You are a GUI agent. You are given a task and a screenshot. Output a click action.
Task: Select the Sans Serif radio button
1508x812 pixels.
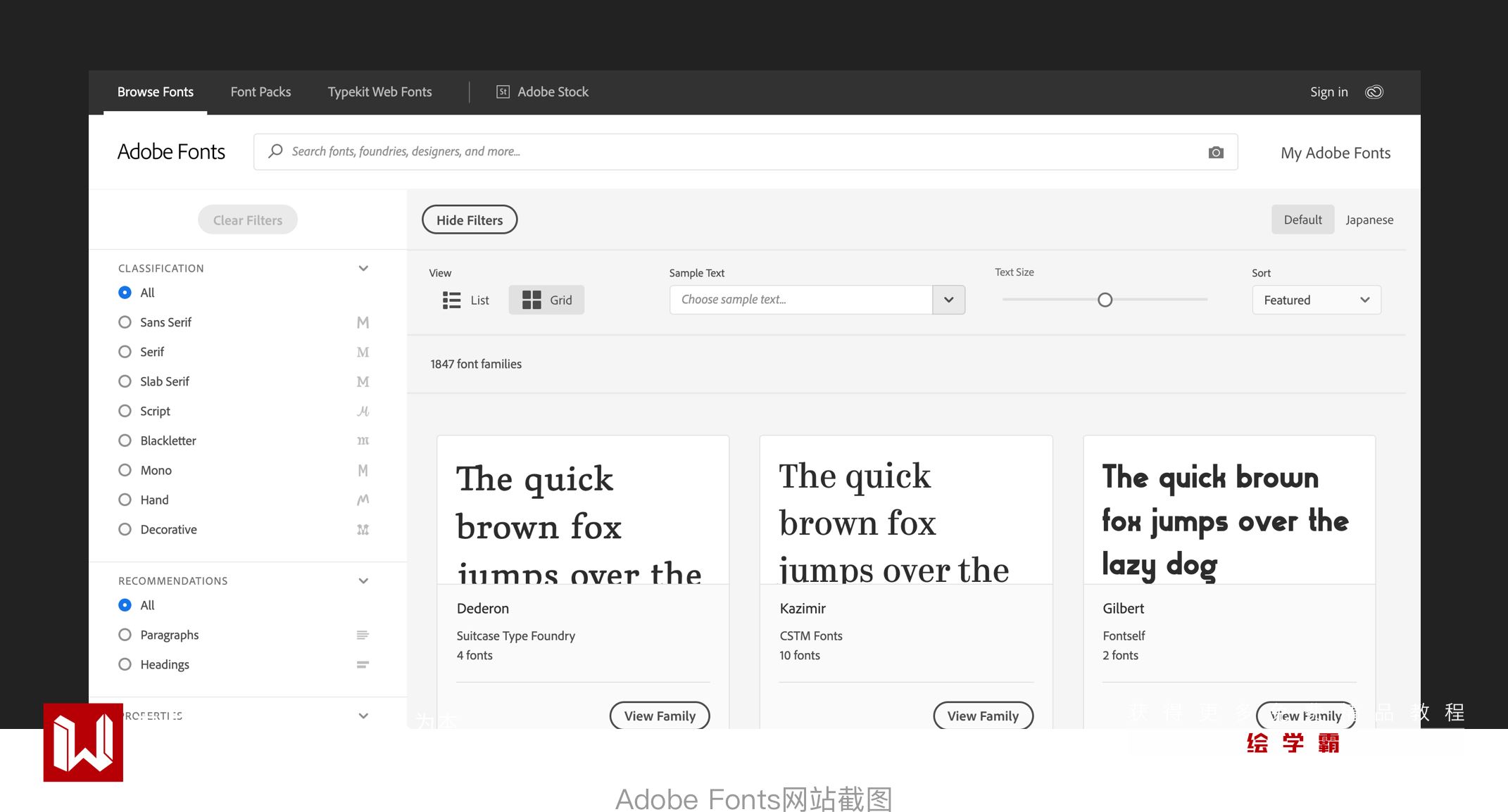pyautogui.click(x=125, y=322)
